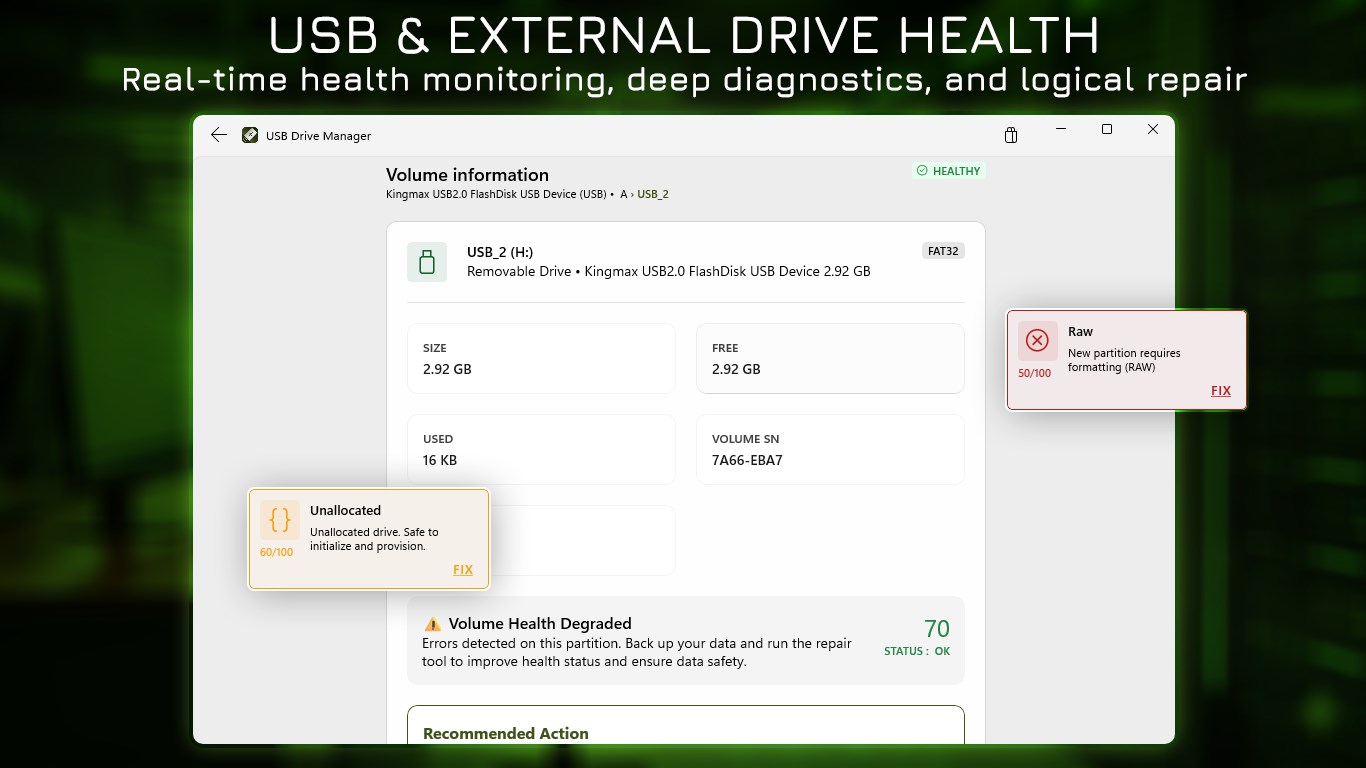This screenshot has width=1366, height=768.
Task: Click 'Errors detected on this partition' description text
Action: (x=637, y=652)
